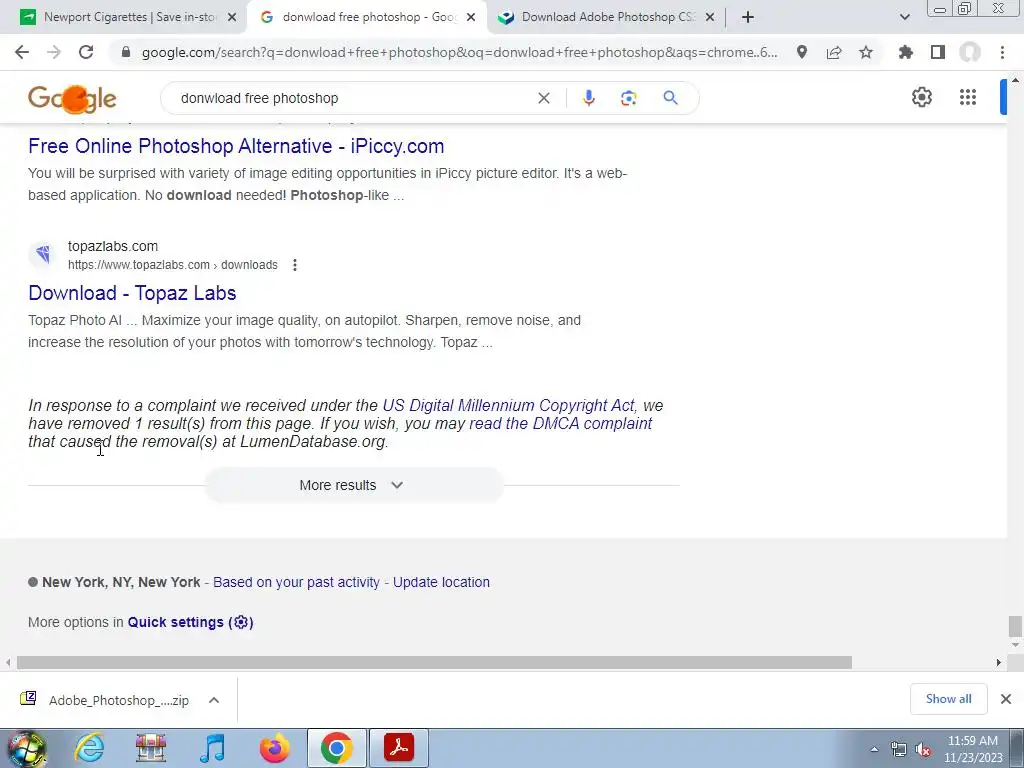1024x768 pixels.
Task: Open the Download - Topaz Labs result
Action: pos(132,293)
